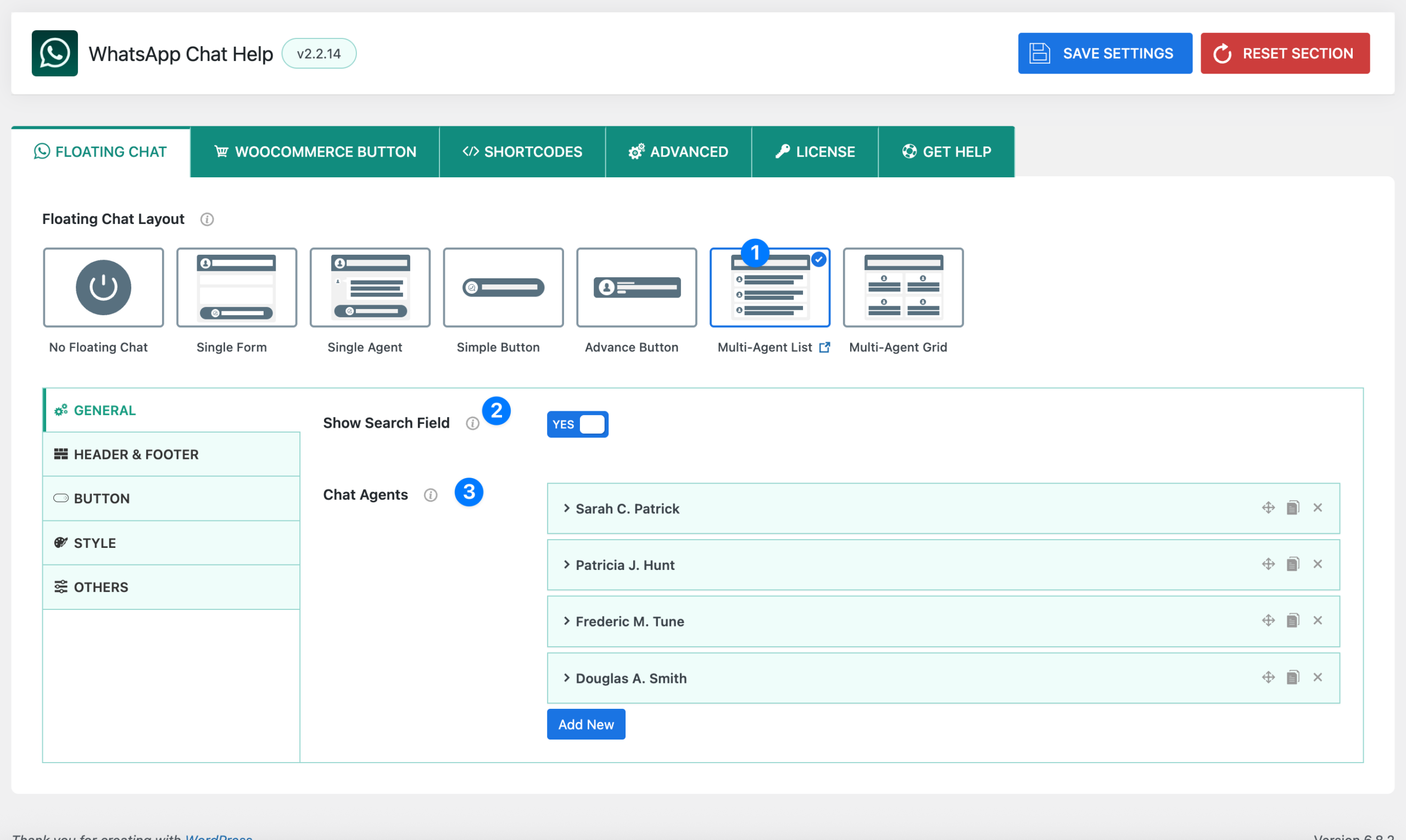Viewport: 1406px width, 840px height.
Task: Switch to the WooCommerce Button tab
Action: [315, 152]
